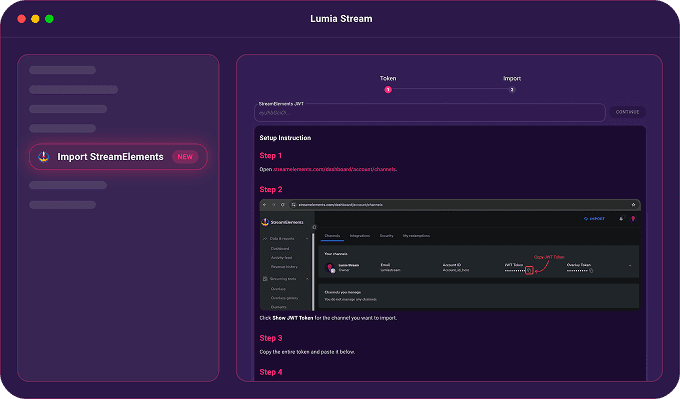The width and height of the screenshot is (680, 399).
Task: Open Revenue history in the StreamElements sidebar
Action: coord(284,267)
